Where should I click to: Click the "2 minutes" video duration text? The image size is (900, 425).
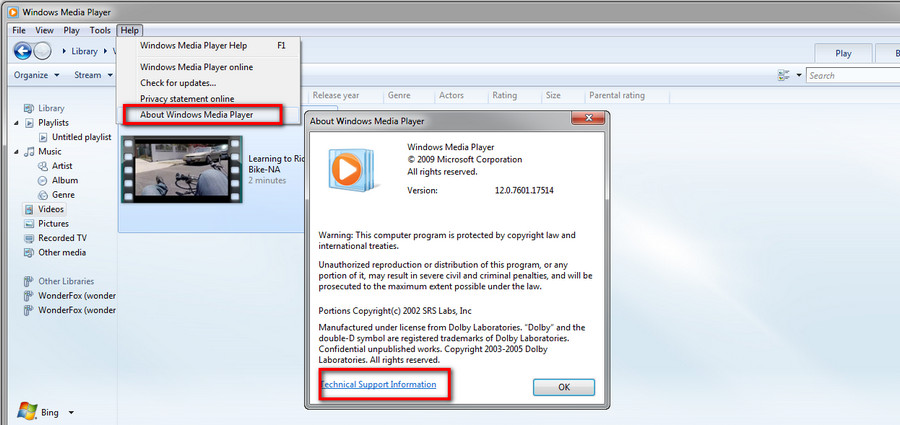pos(267,180)
